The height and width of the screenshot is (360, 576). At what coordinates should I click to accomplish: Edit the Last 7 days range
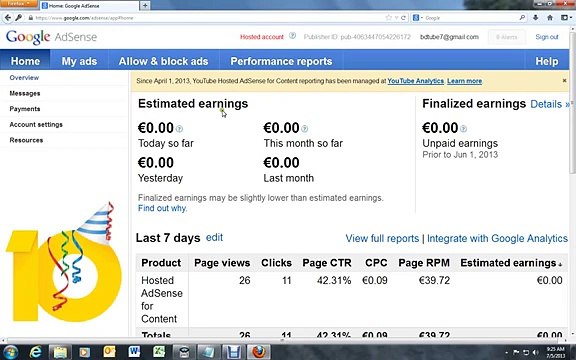point(214,237)
